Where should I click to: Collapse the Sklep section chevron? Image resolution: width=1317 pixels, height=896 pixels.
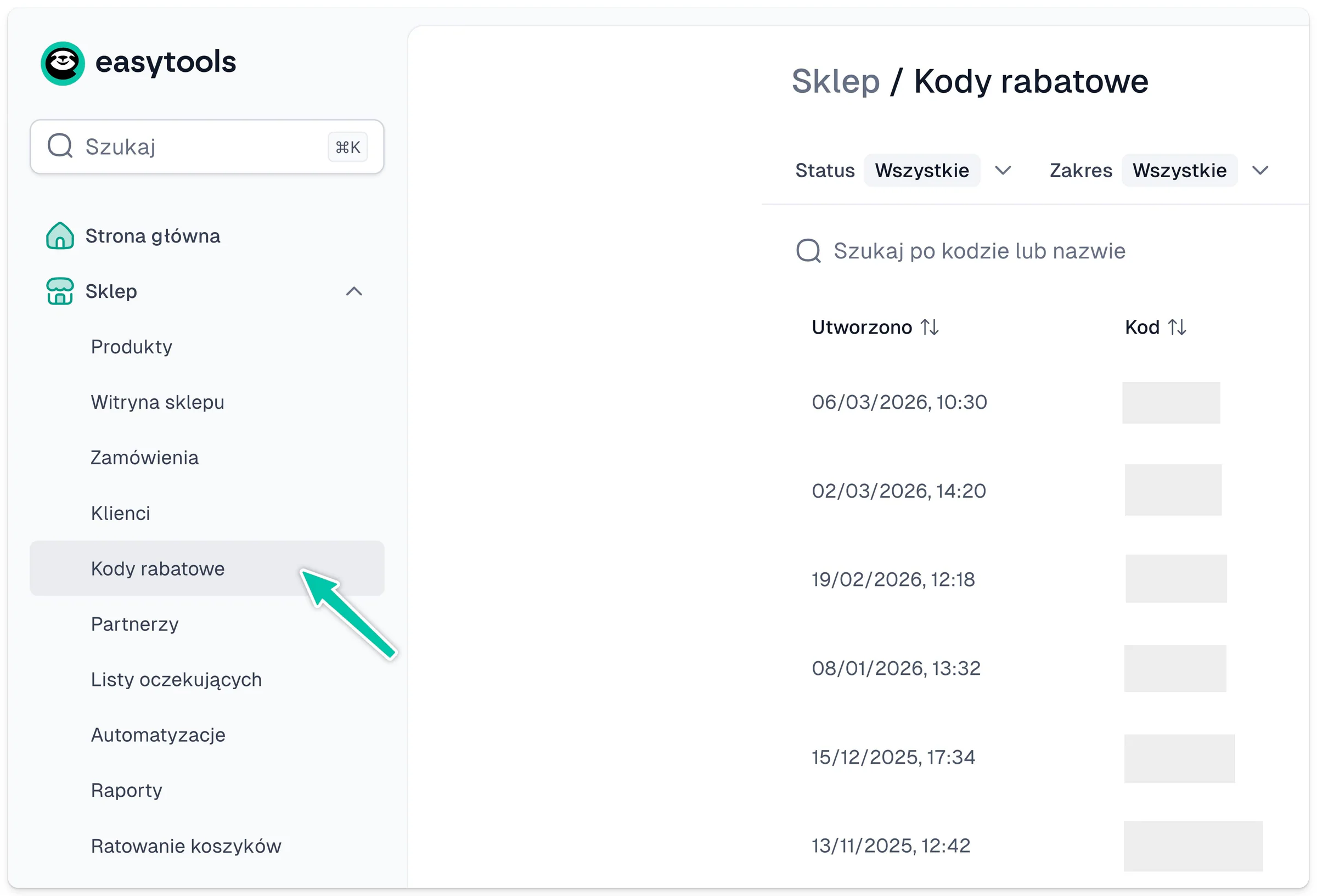pos(354,291)
